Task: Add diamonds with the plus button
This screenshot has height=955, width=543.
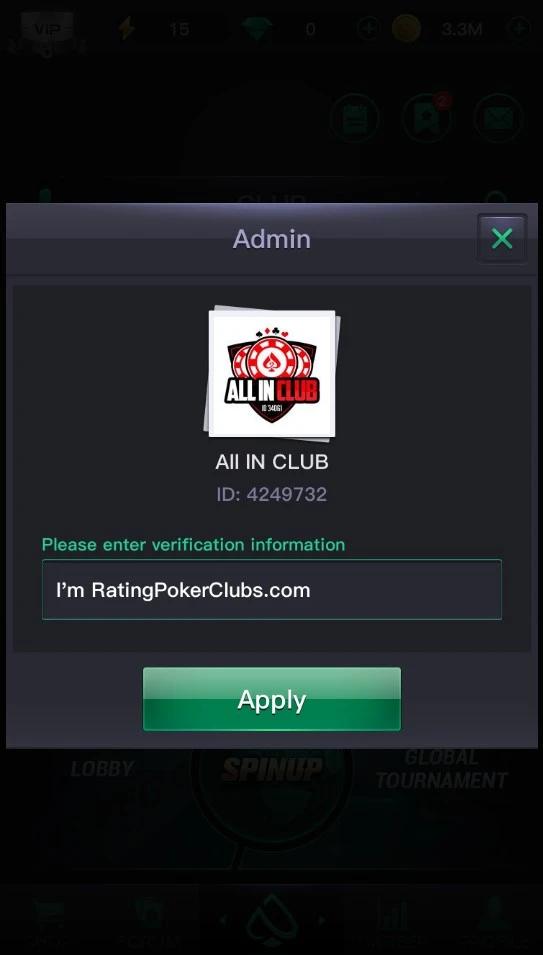Action: pyautogui.click(x=369, y=29)
